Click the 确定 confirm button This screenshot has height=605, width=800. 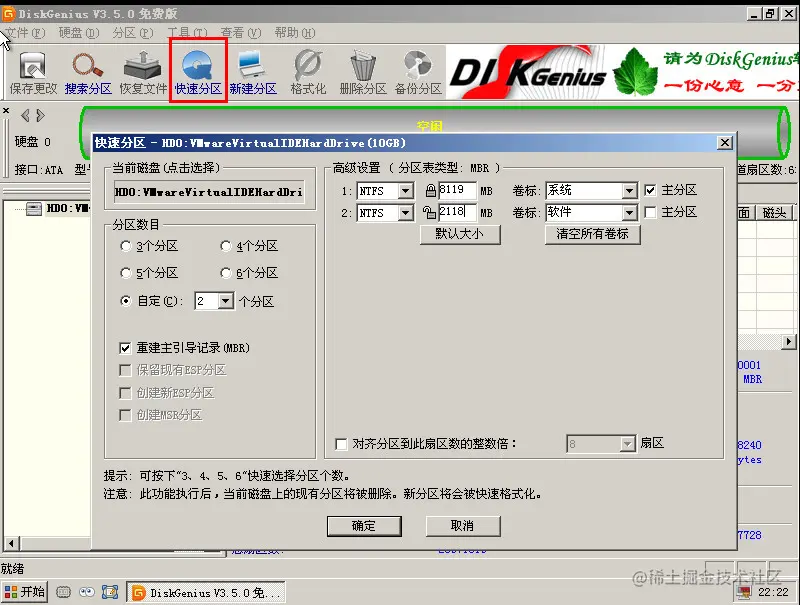click(x=364, y=526)
